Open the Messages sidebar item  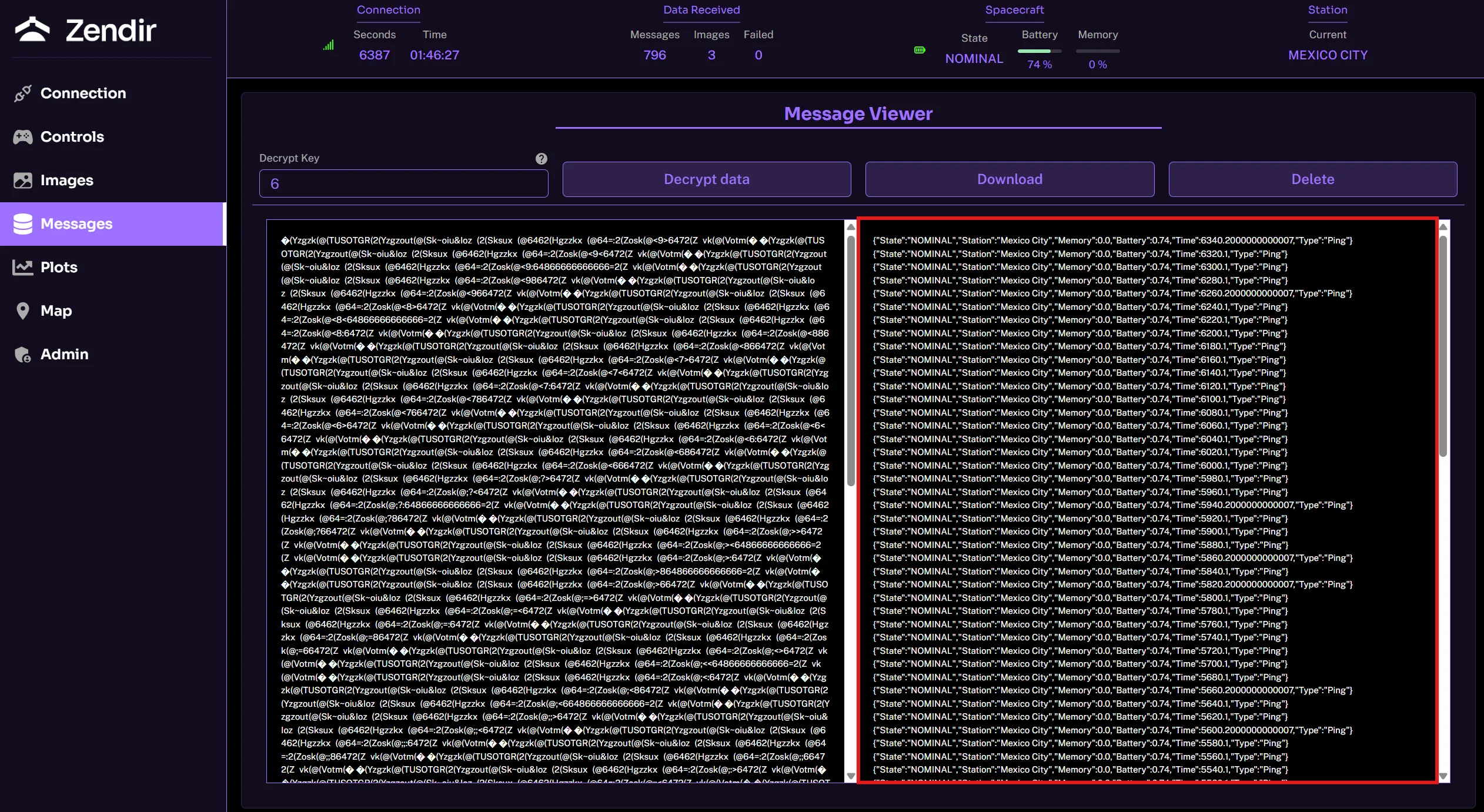(113, 224)
